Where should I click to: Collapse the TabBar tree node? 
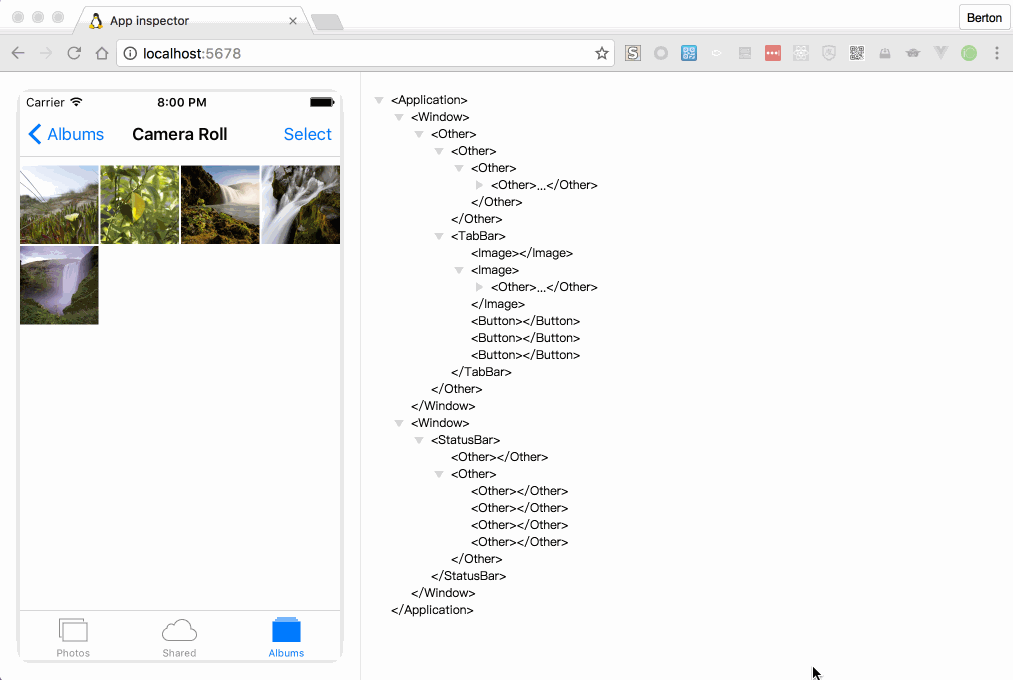click(439, 236)
